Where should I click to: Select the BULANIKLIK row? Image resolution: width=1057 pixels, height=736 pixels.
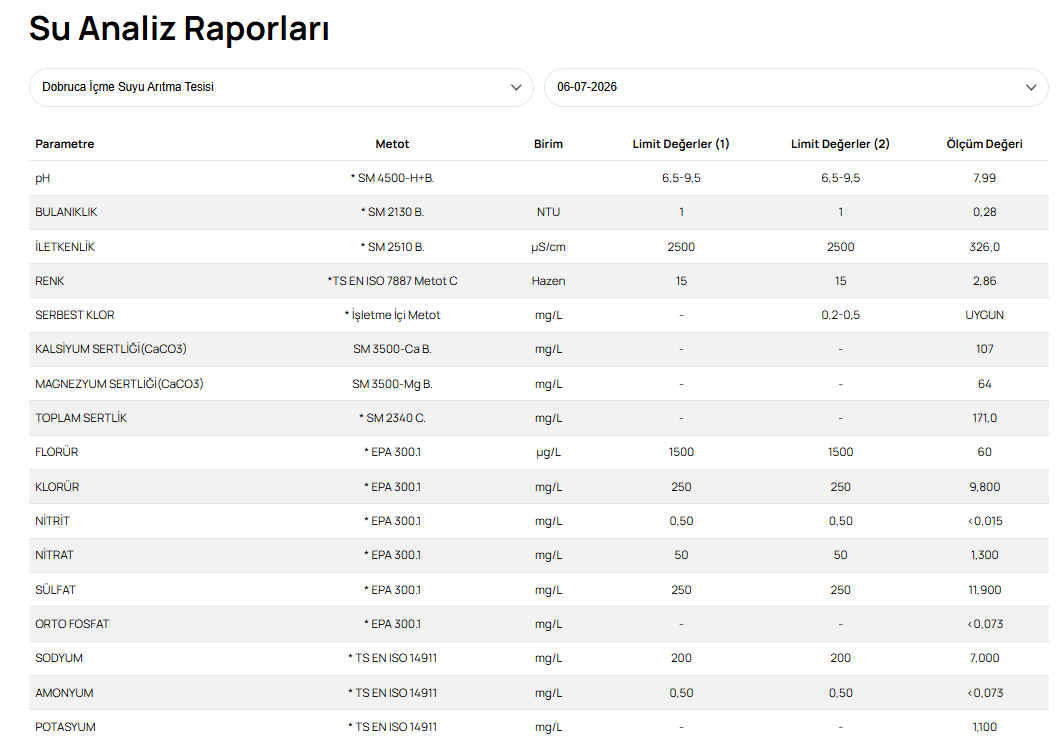click(x=539, y=212)
